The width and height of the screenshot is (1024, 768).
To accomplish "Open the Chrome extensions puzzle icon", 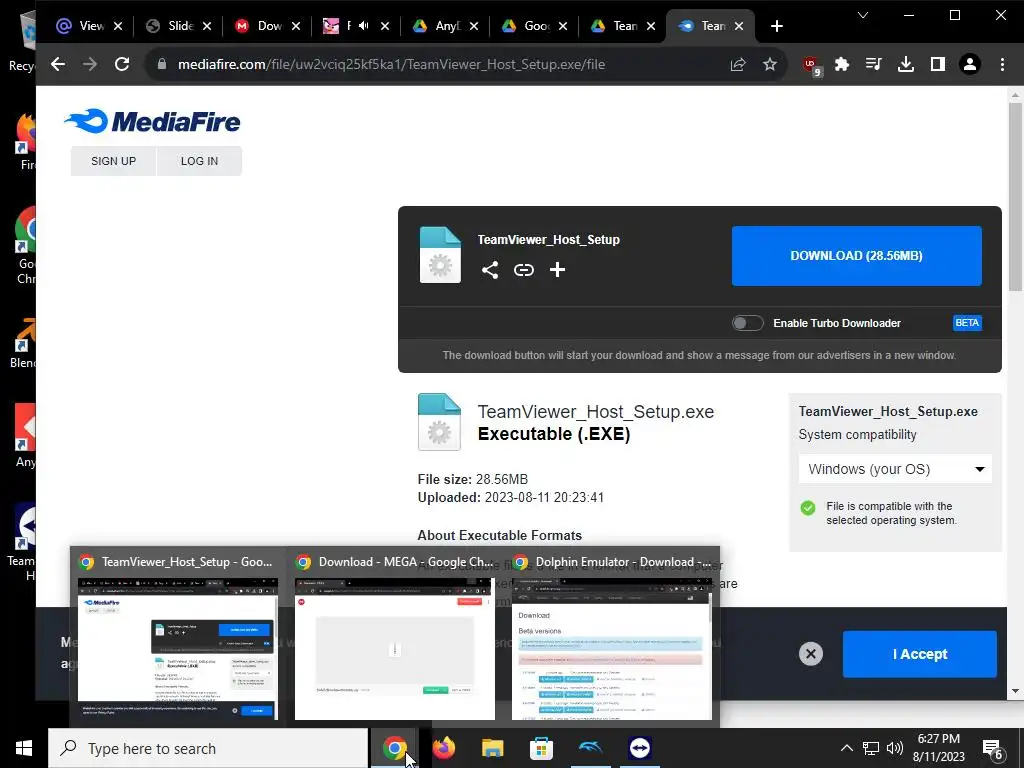I will tap(842, 64).
